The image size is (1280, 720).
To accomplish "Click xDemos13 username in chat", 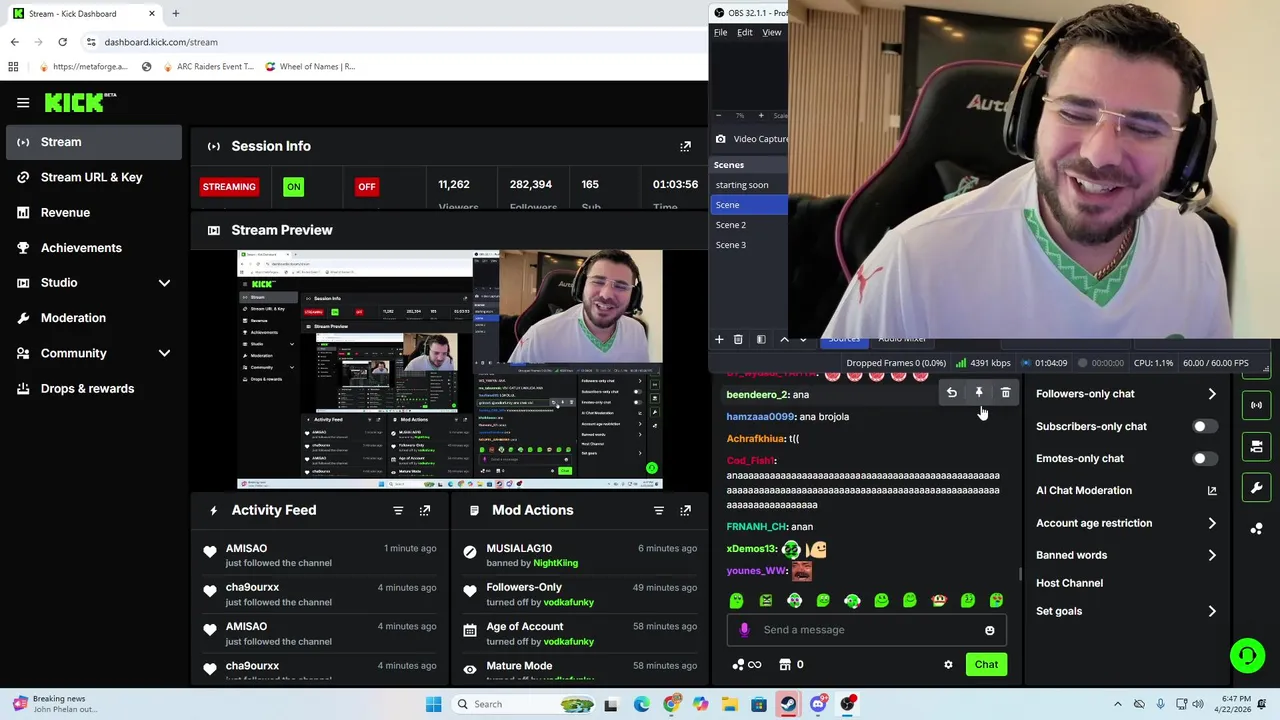I will [751, 548].
